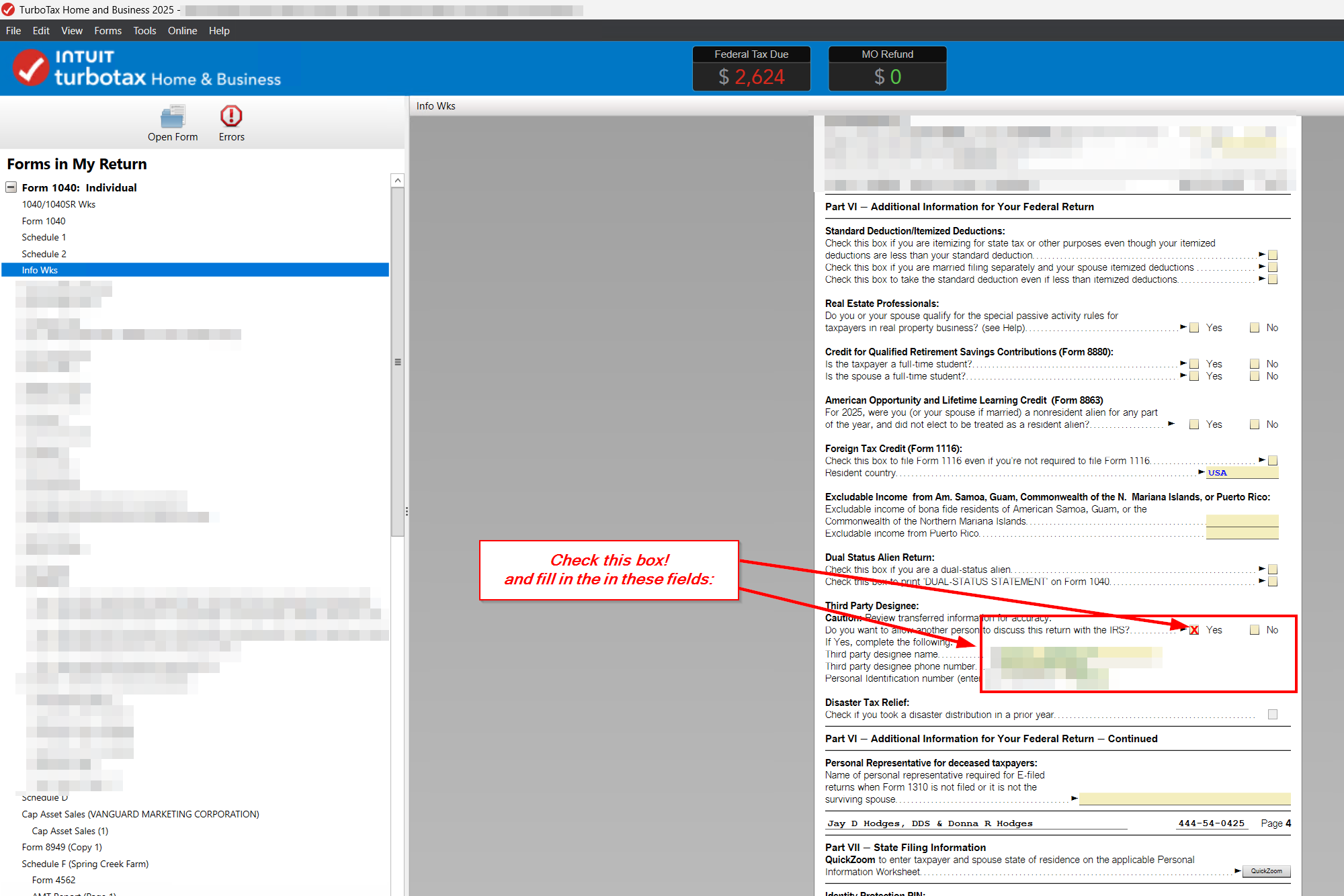Open the Online menu
Screen dimensions: 1344x896
(x=182, y=31)
